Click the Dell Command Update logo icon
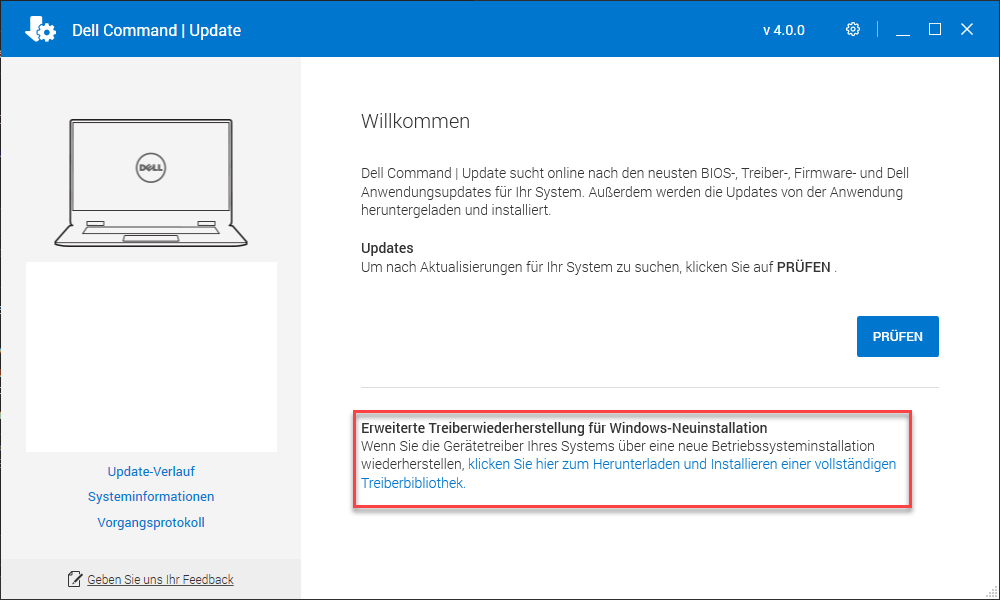The image size is (1000, 600). click(x=40, y=29)
